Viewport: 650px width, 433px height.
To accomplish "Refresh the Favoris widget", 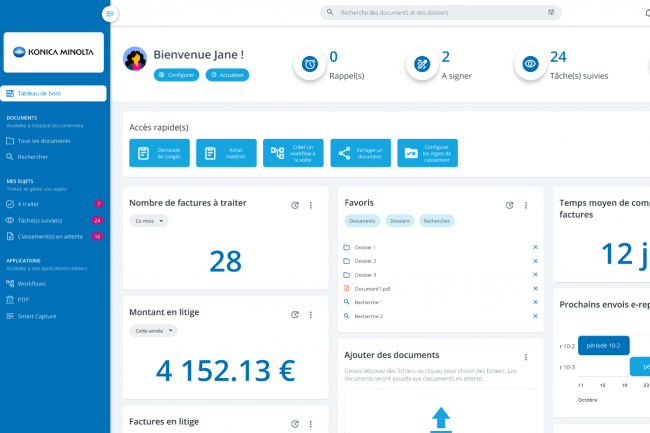I will coord(509,205).
